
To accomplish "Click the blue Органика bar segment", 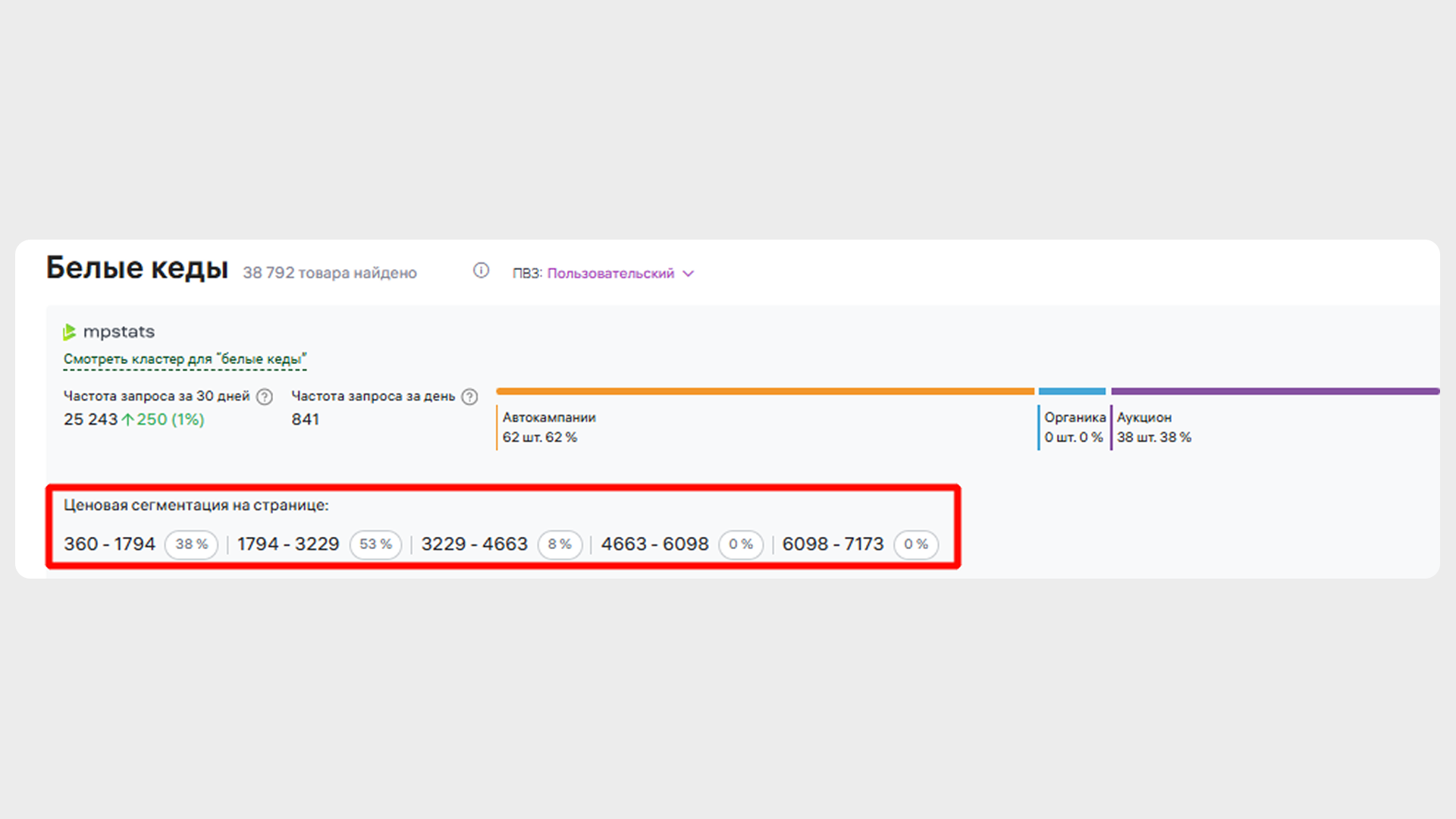I will point(1072,391).
